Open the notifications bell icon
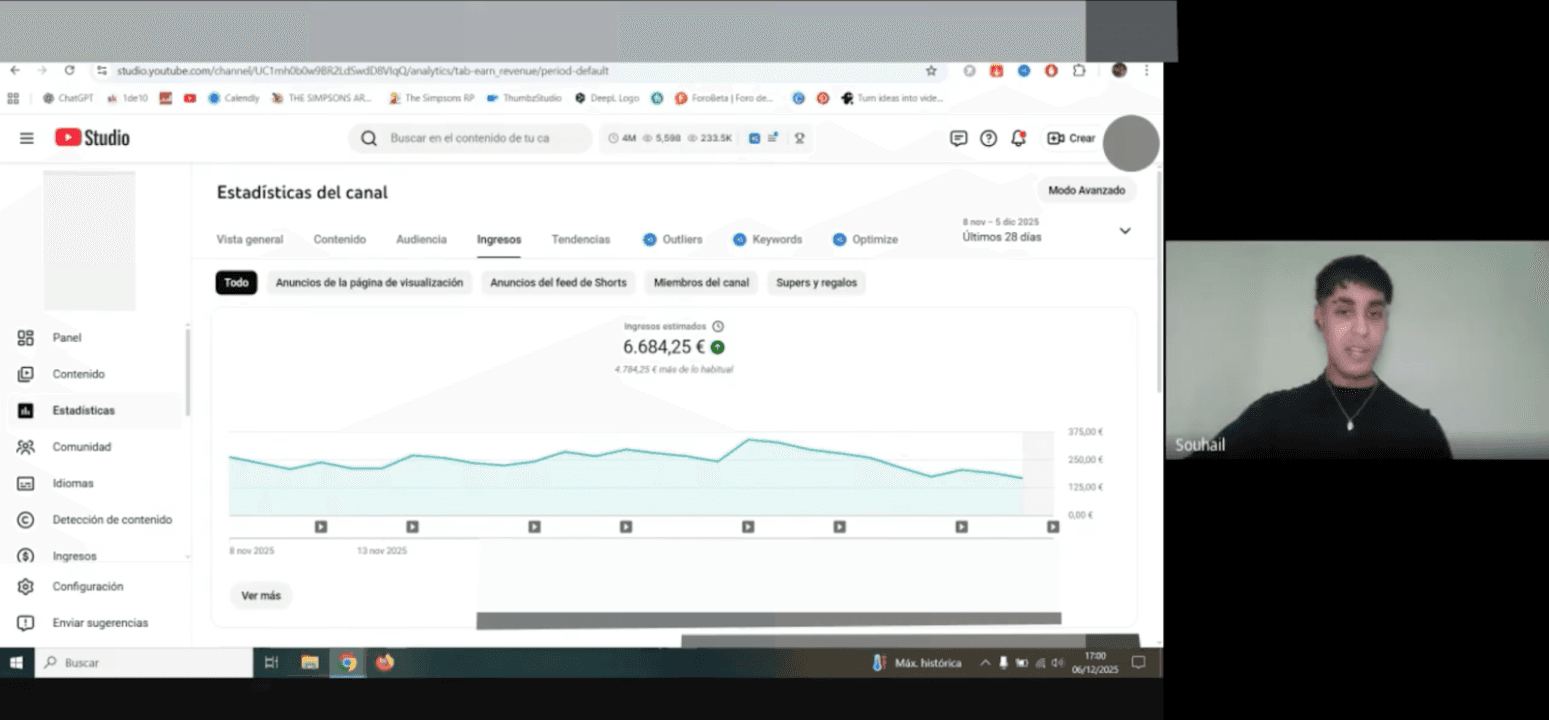 point(1018,139)
